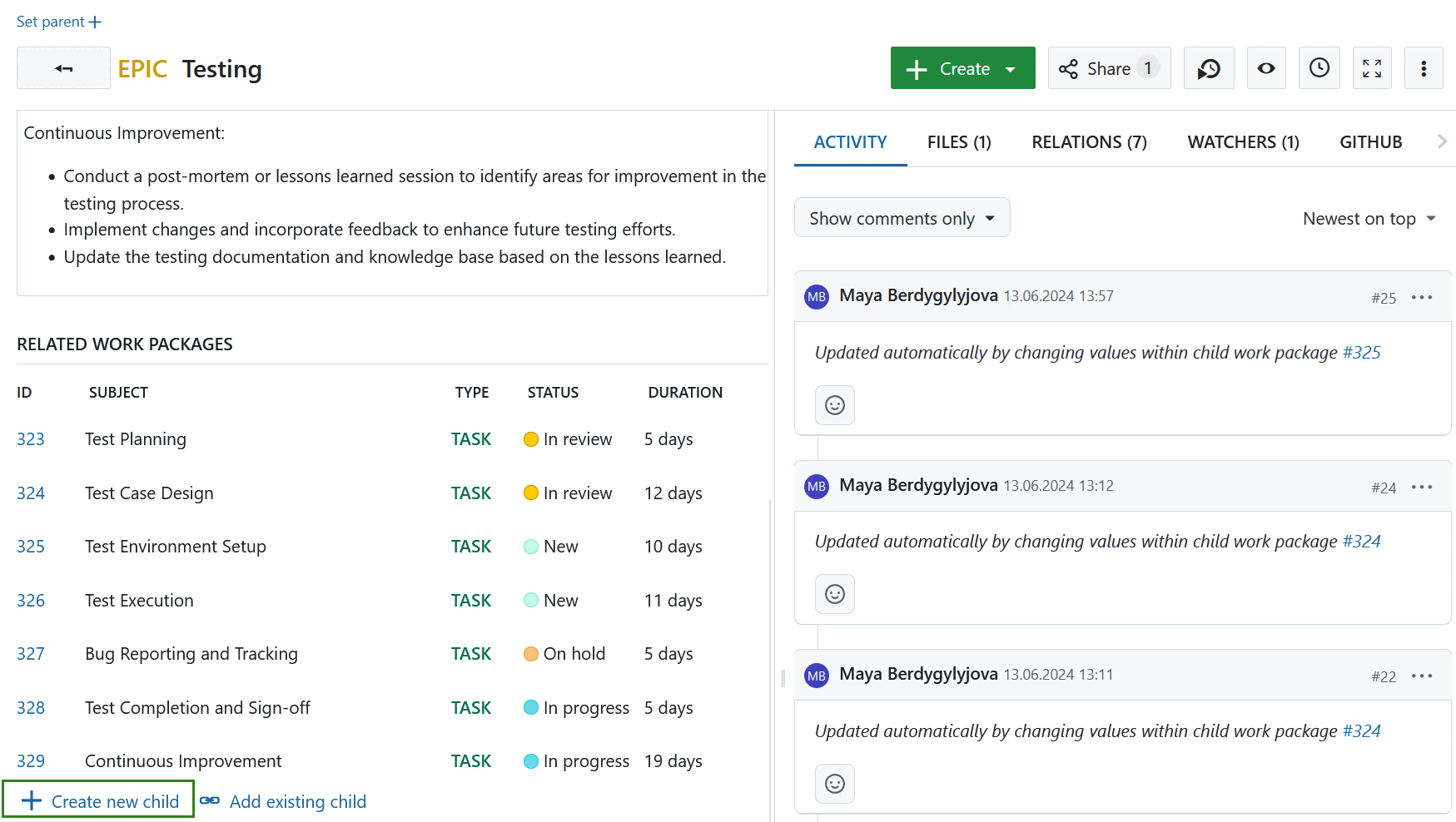Add emoji reaction to comment #24
The width and height of the screenshot is (1456, 822).
click(x=834, y=594)
